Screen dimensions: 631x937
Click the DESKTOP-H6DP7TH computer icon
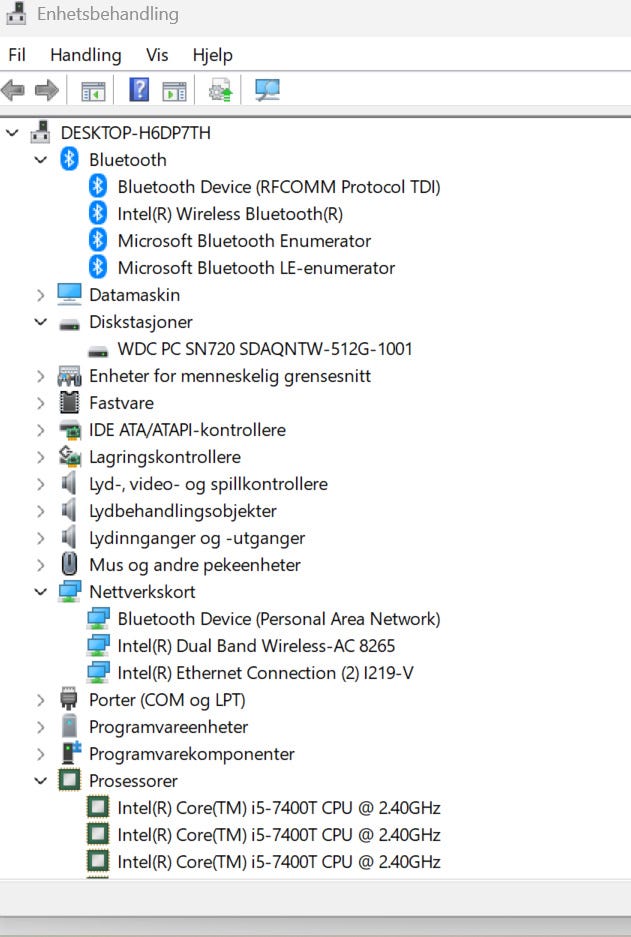(x=41, y=132)
